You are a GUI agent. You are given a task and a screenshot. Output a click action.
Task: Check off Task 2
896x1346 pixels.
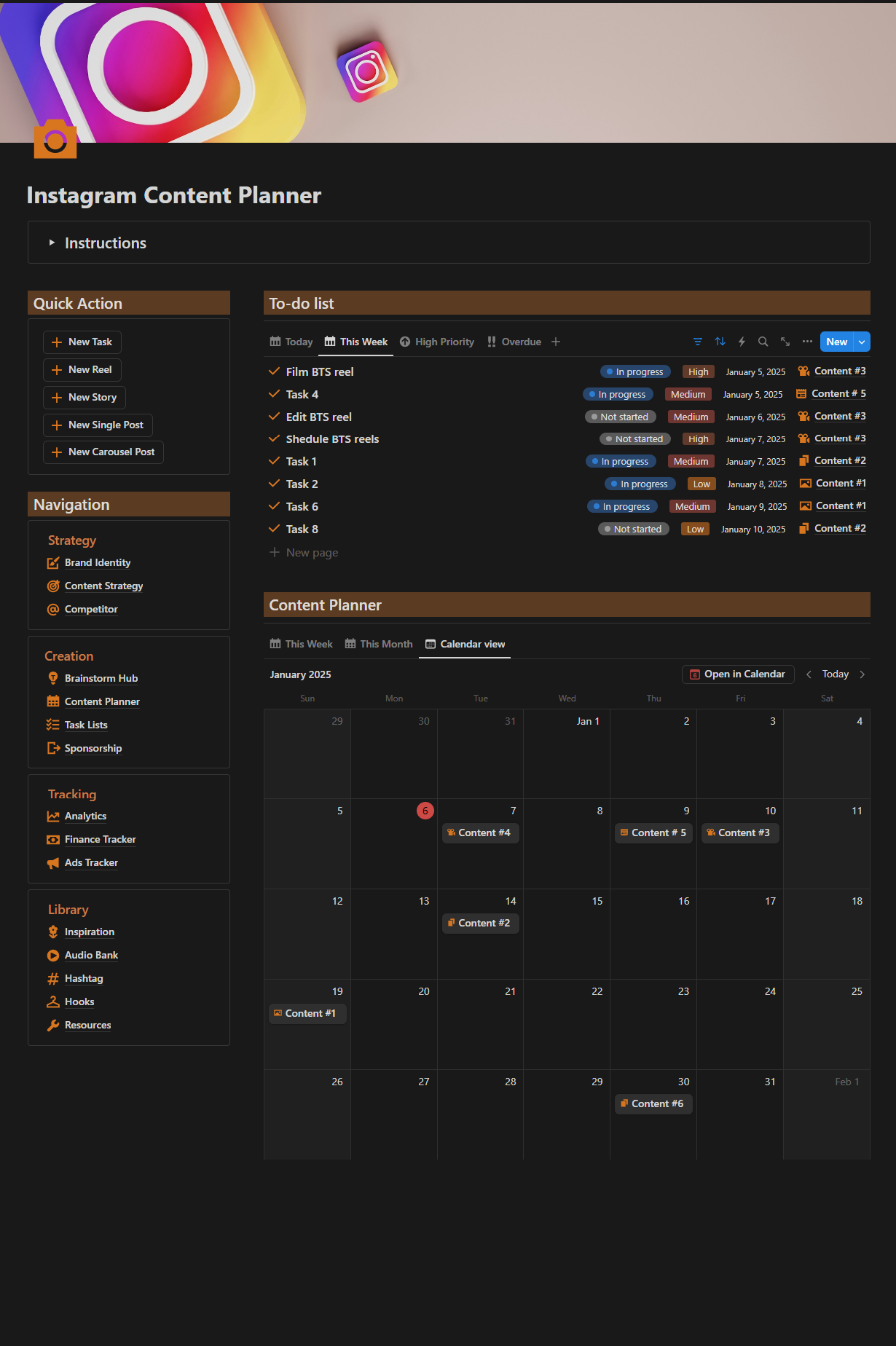275,484
